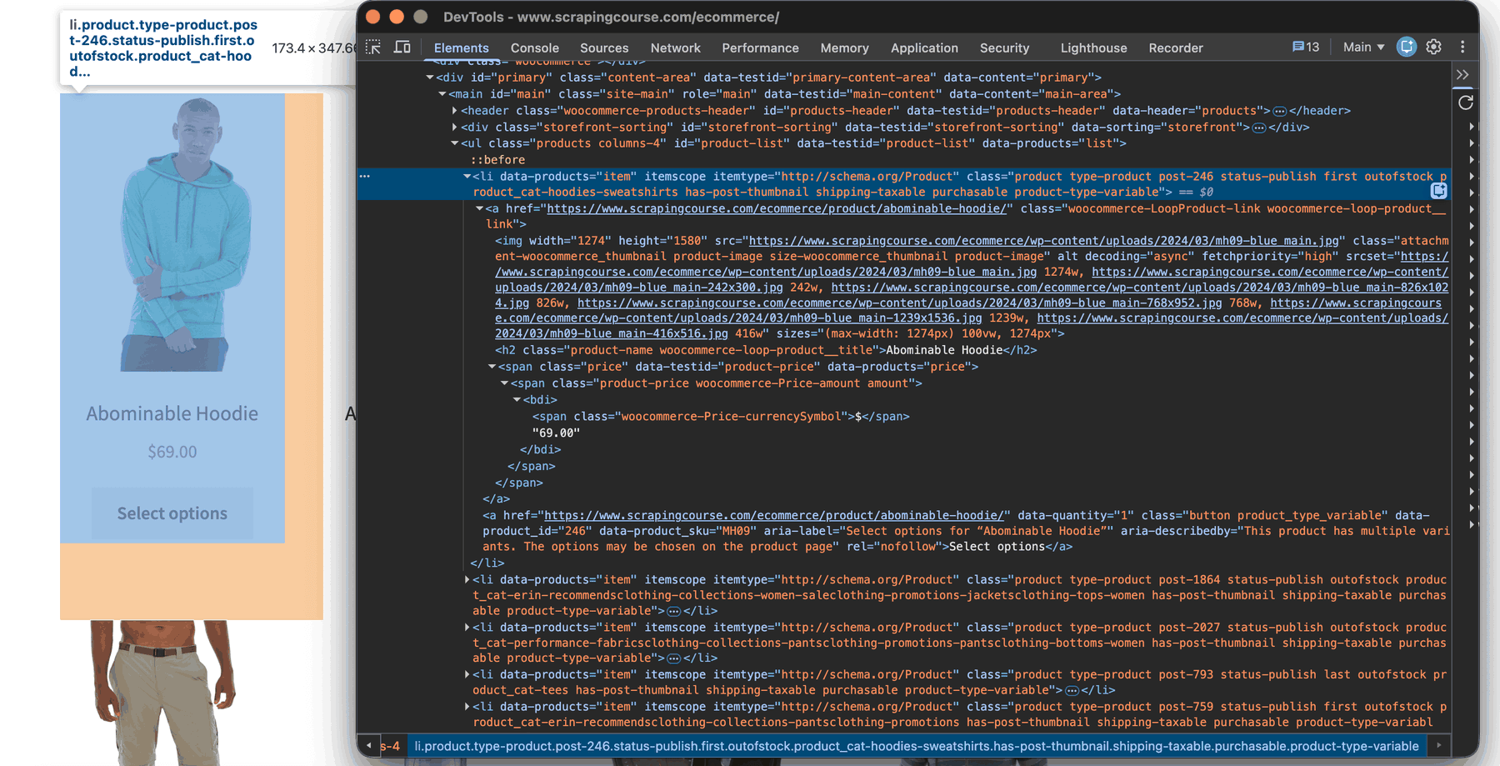The height and width of the screenshot is (766, 1500).
Task: Select the "69.00" text node
Action: [556, 432]
